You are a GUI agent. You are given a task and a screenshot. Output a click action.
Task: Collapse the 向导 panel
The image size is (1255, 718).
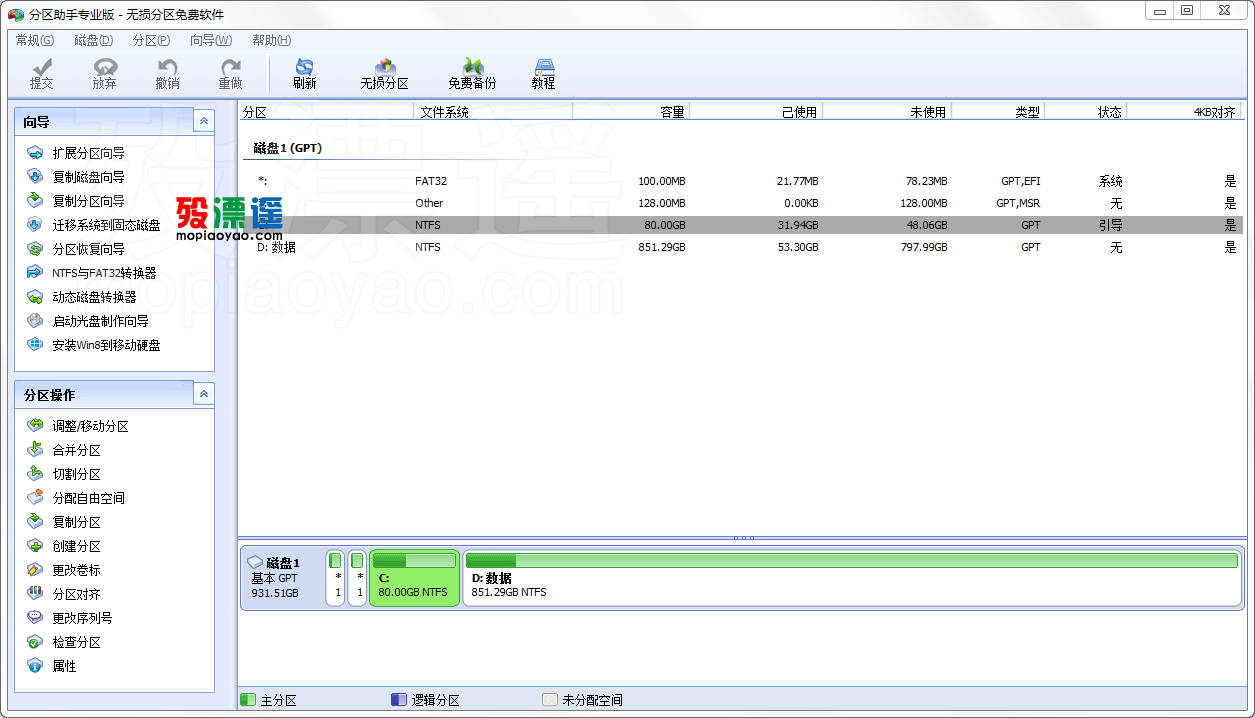[204, 121]
